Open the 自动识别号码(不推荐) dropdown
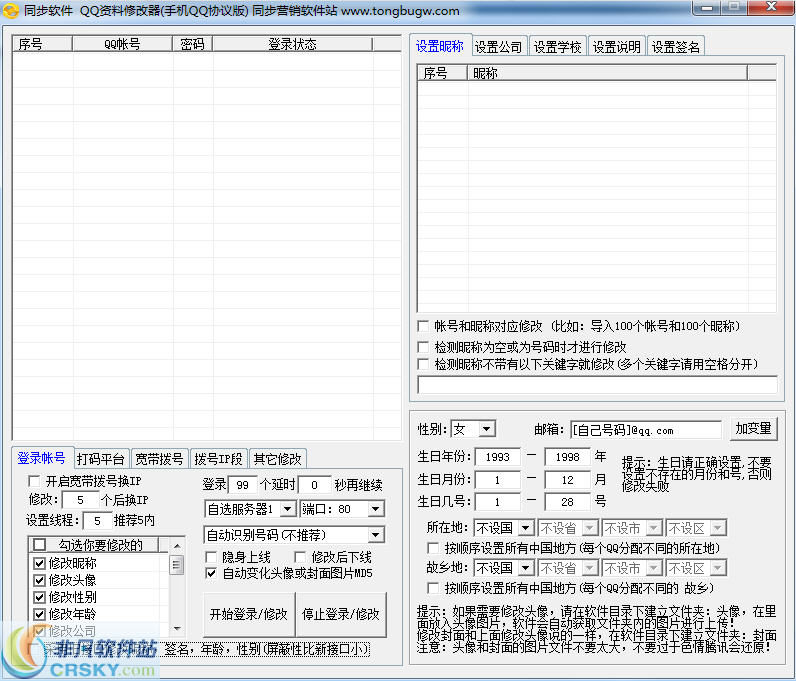Viewport: 796px width, 681px height. tap(376, 535)
